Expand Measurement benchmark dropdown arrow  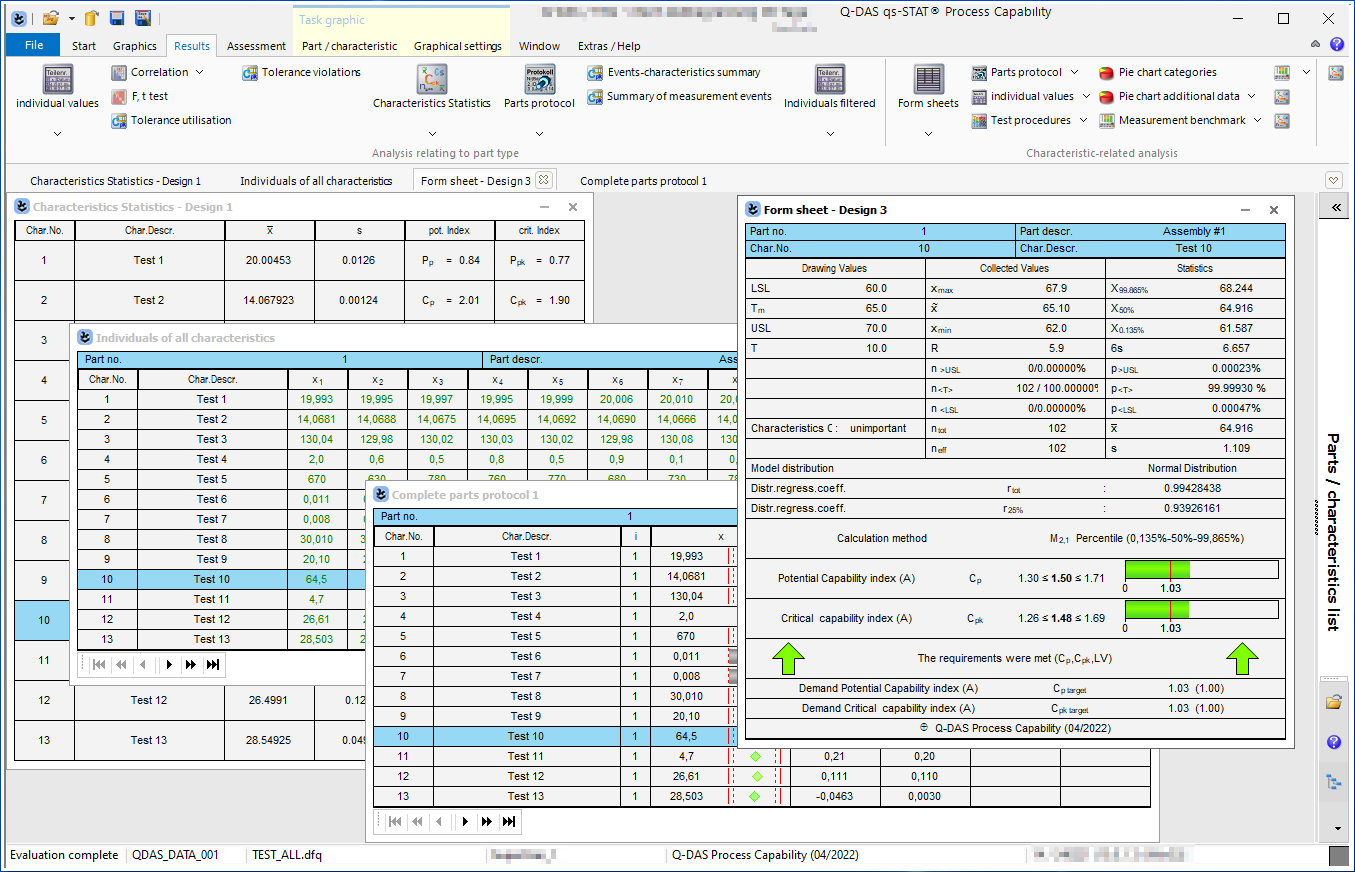click(1257, 120)
